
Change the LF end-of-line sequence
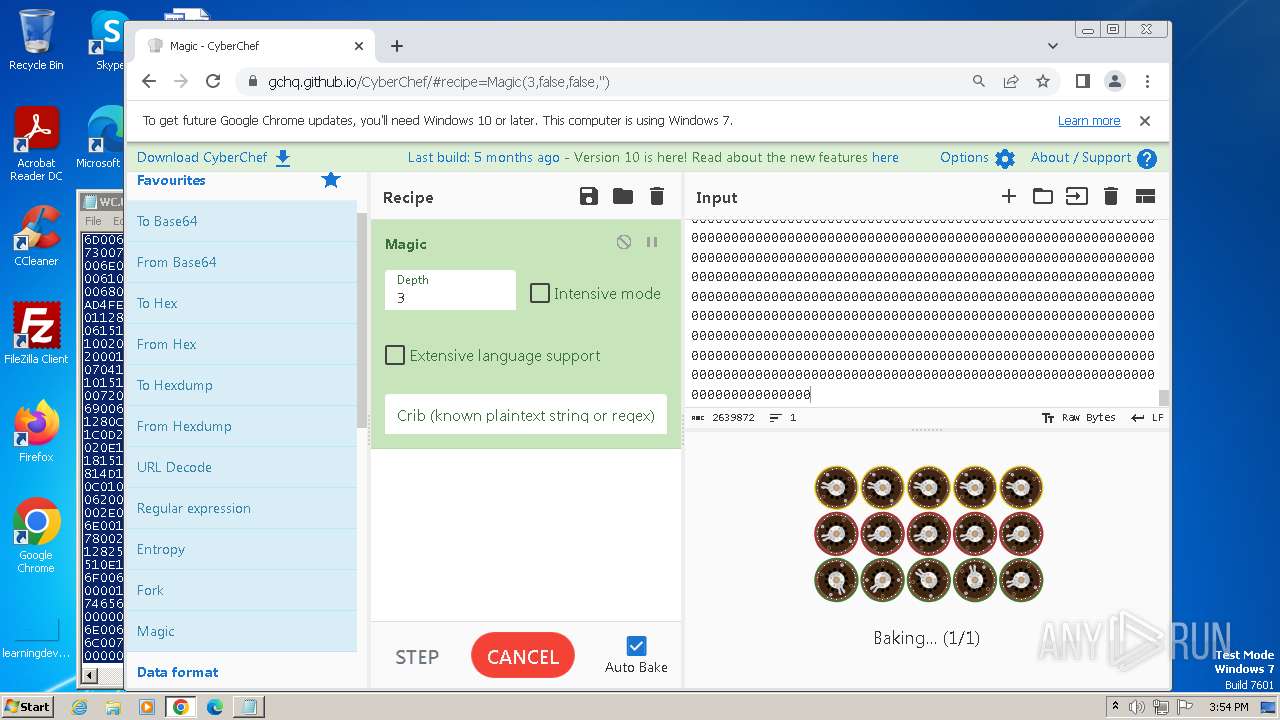point(1147,418)
